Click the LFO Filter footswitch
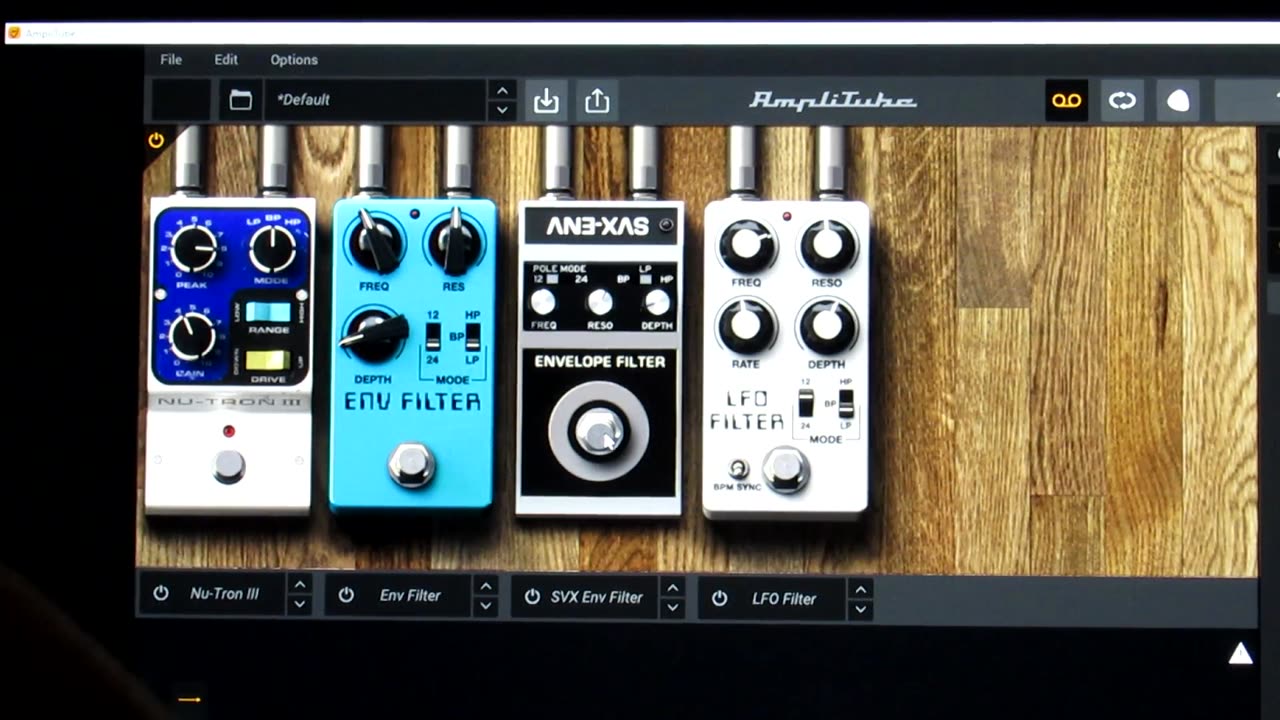 [785, 469]
